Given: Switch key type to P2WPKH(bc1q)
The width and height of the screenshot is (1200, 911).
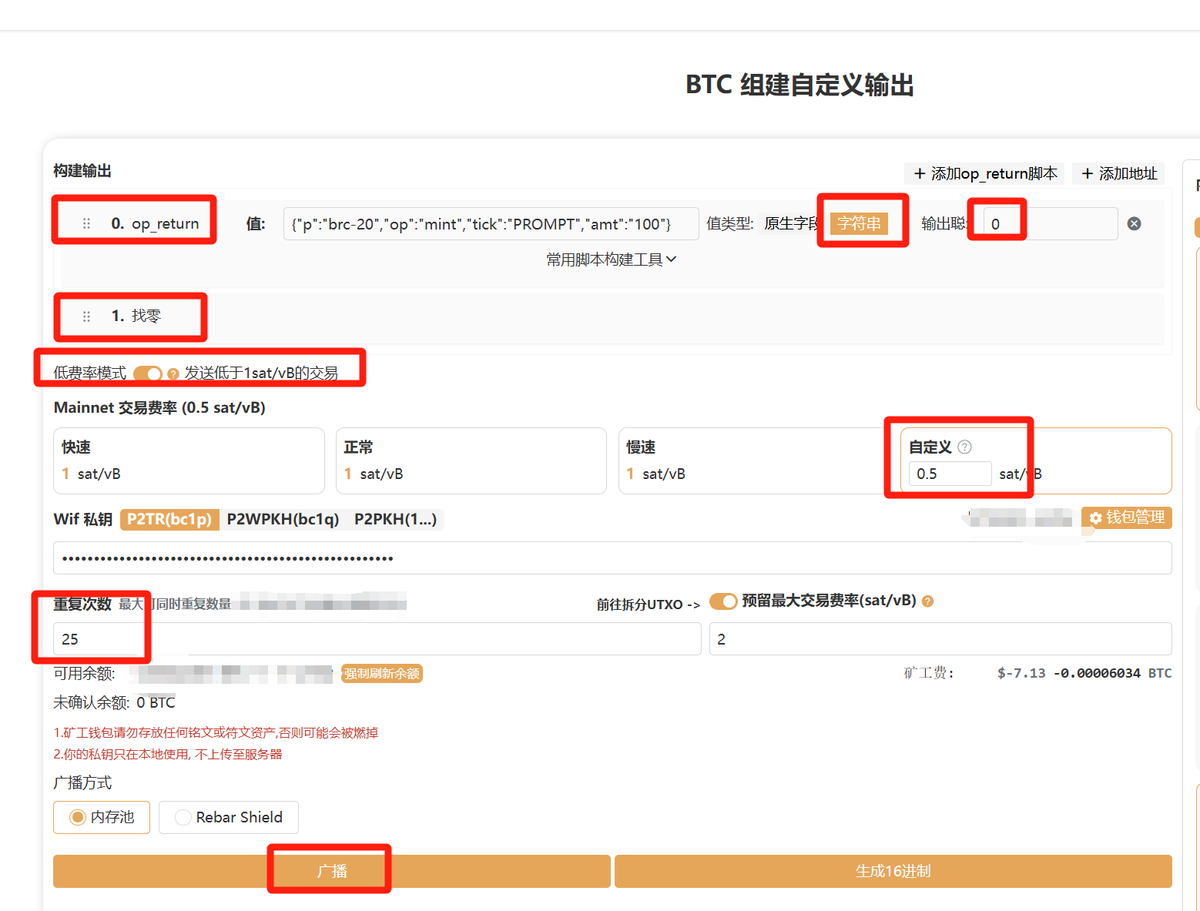Looking at the screenshot, I should tap(283, 519).
